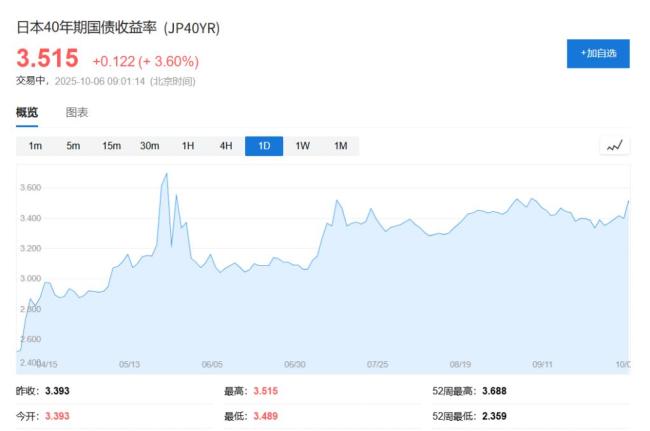Click the 加自选 add-to-watchlist button
Screen dimensions: 650x431
tap(598, 53)
